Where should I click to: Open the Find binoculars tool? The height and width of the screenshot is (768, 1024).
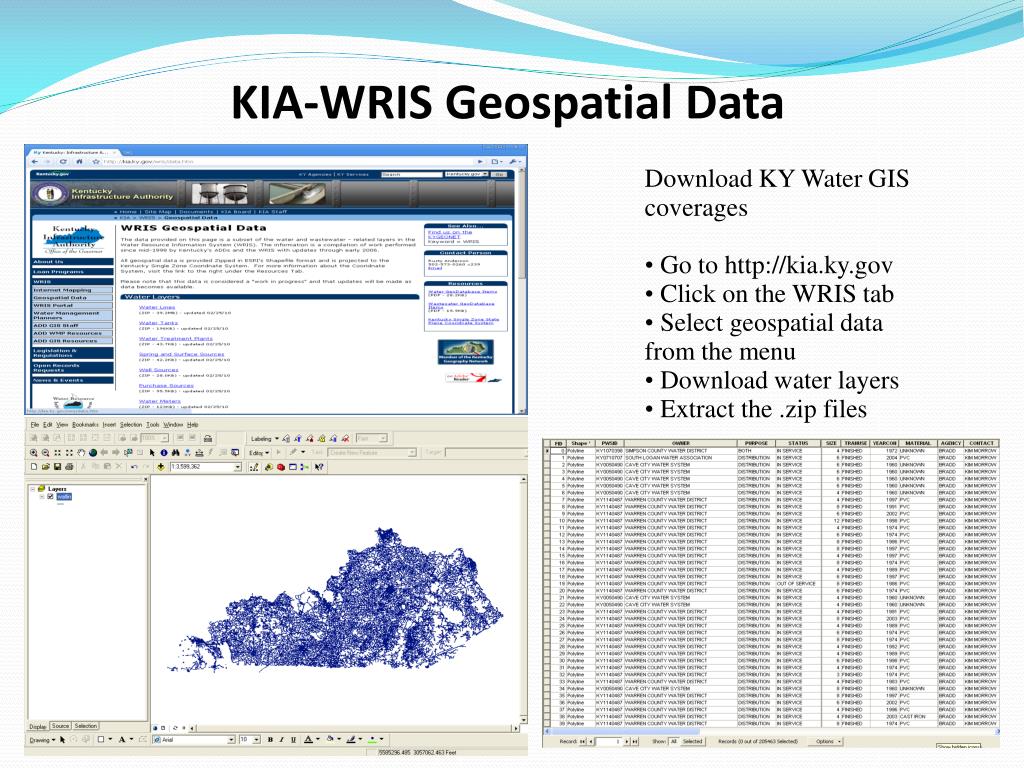click(x=176, y=453)
